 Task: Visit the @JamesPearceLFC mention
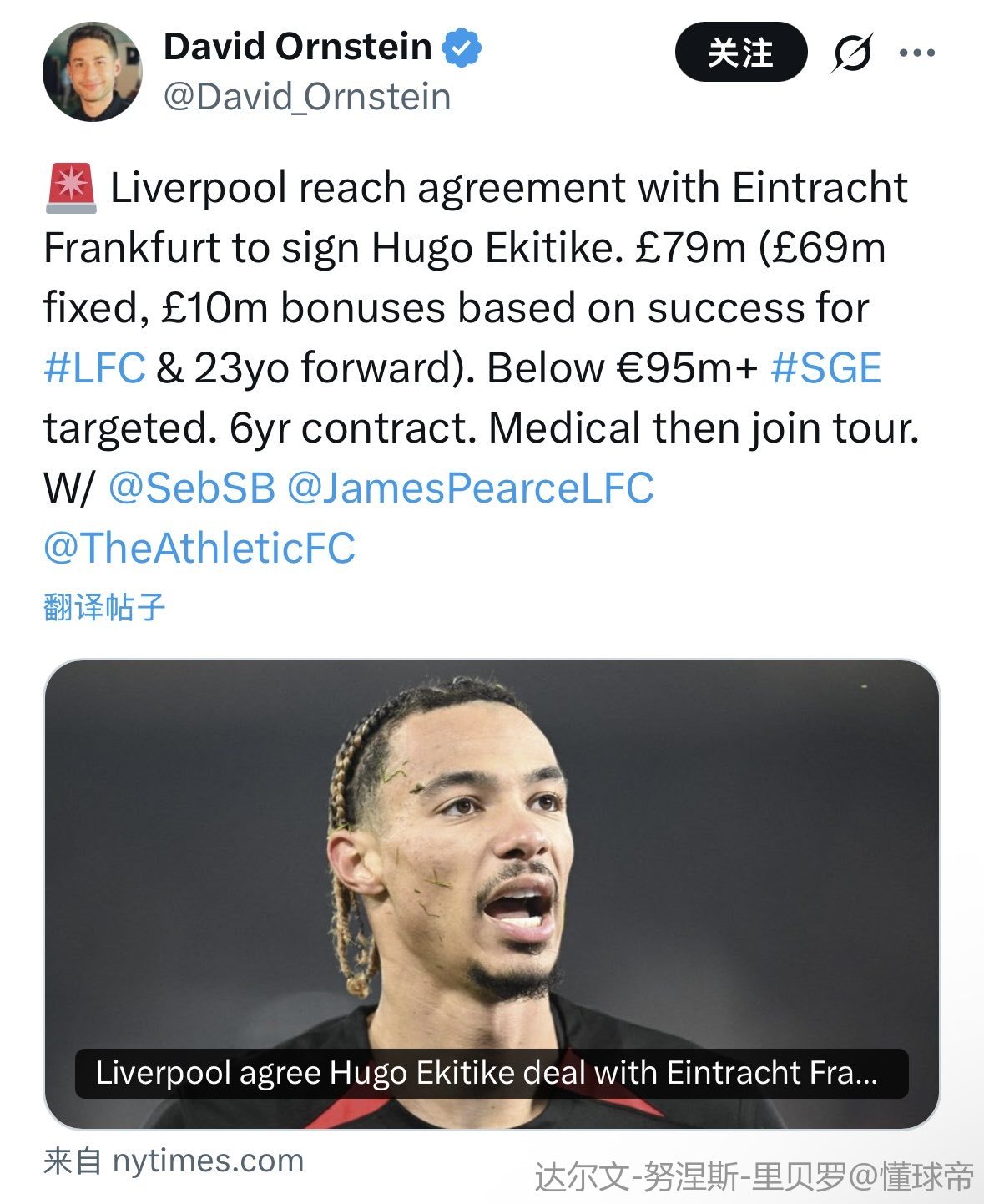(470, 488)
